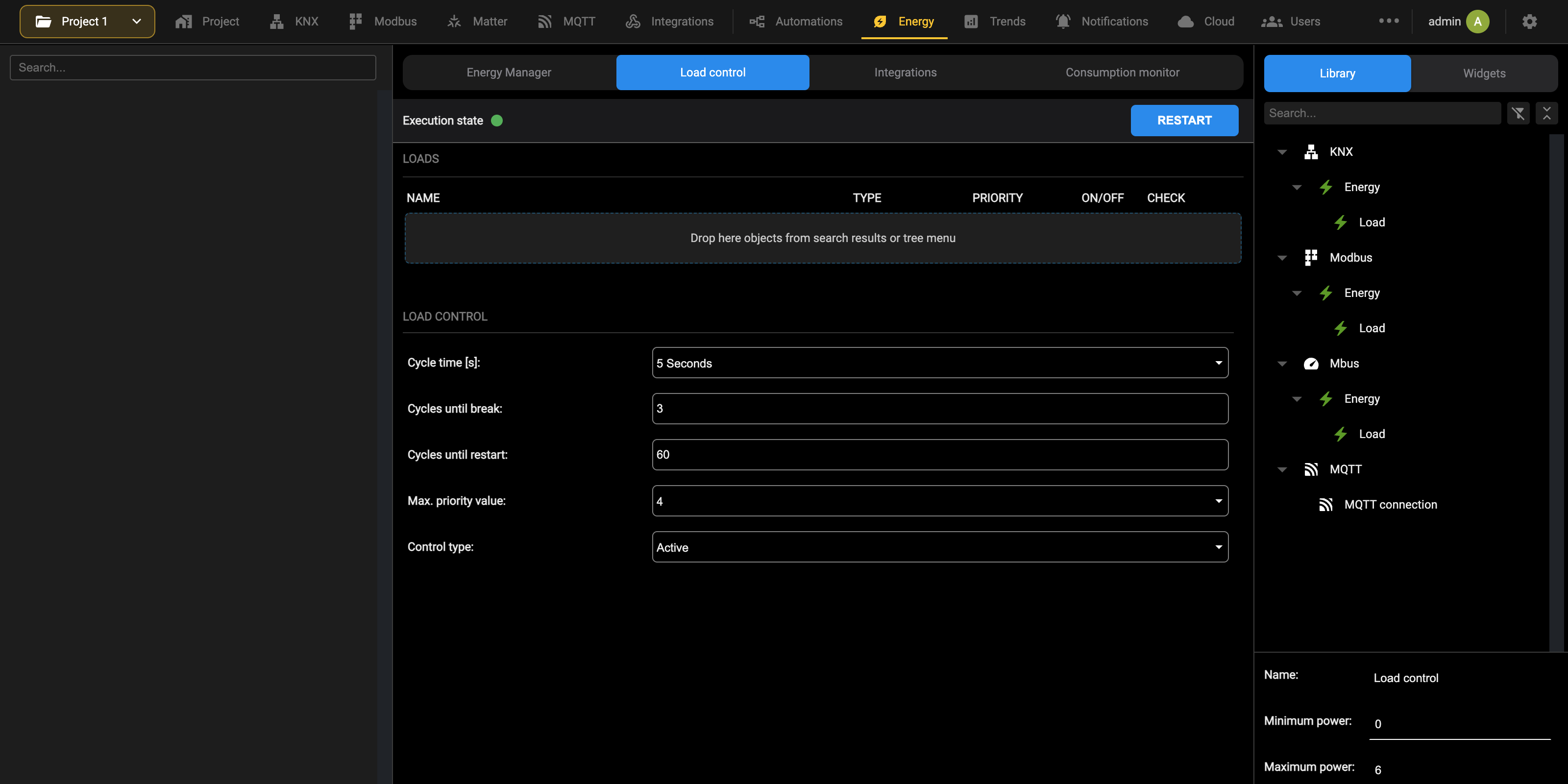Image resolution: width=1568 pixels, height=784 pixels.
Task: Switch to the Energy Manager tab
Action: pyautogui.click(x=509, y=73)
